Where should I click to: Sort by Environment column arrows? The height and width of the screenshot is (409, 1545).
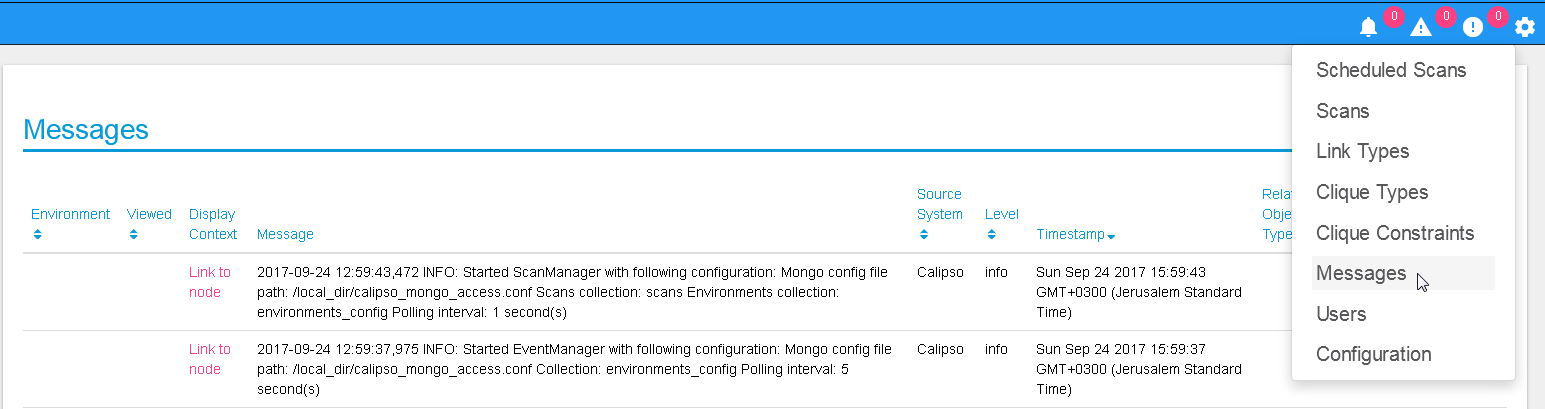38,234
